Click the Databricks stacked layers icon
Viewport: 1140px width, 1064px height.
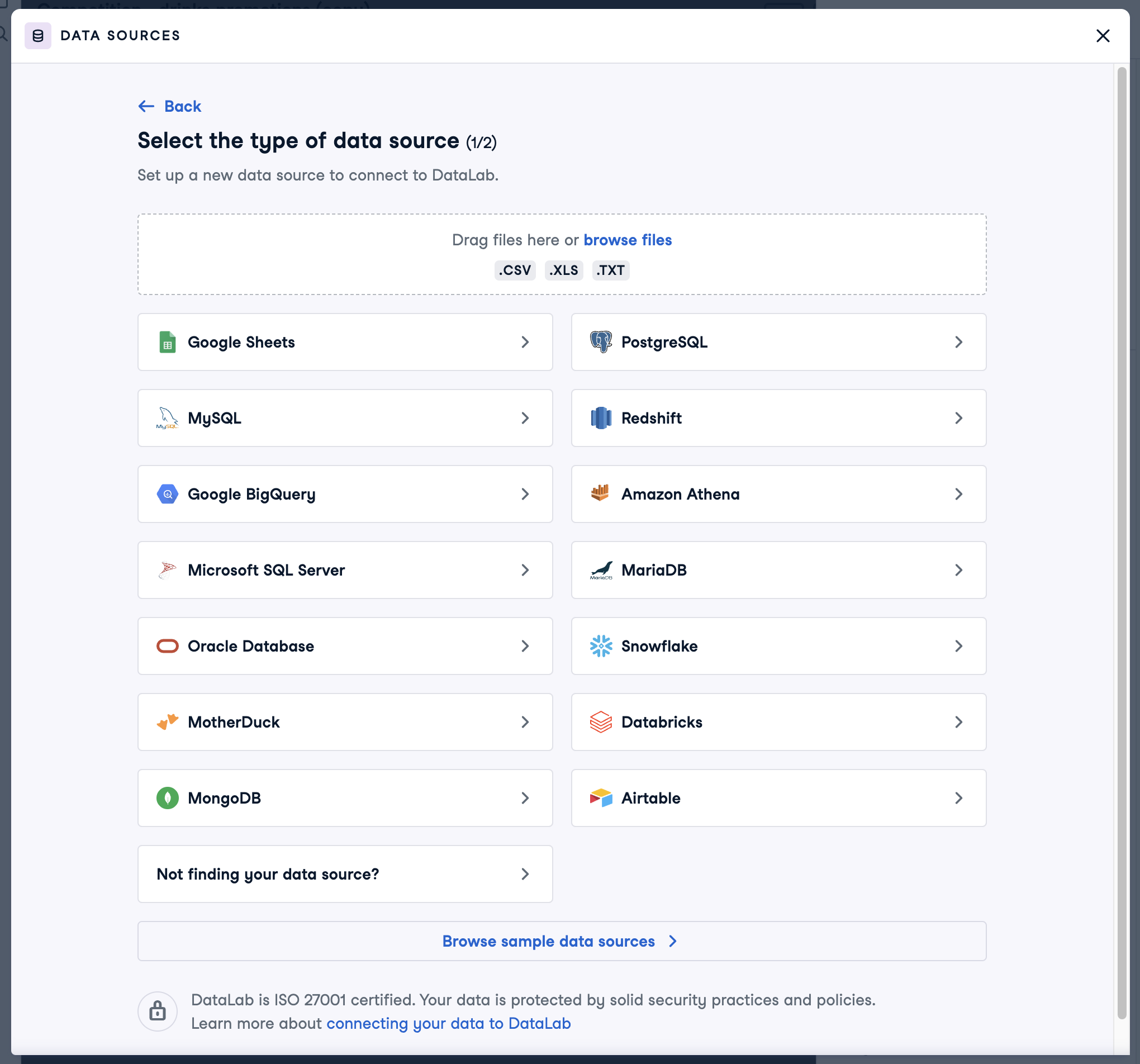[x=601, y=722]
